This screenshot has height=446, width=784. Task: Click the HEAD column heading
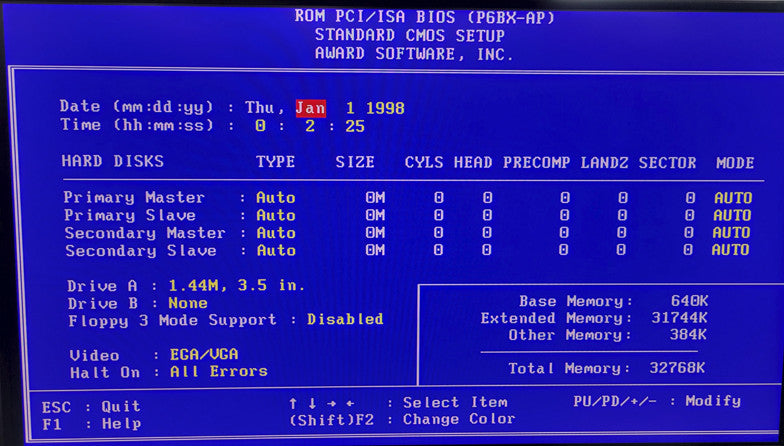click(473, 162)
